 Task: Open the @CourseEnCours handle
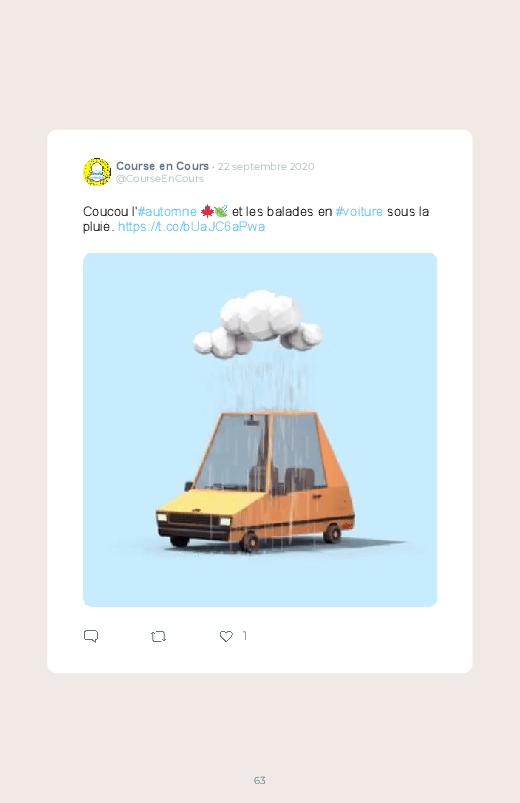point(160,179)
